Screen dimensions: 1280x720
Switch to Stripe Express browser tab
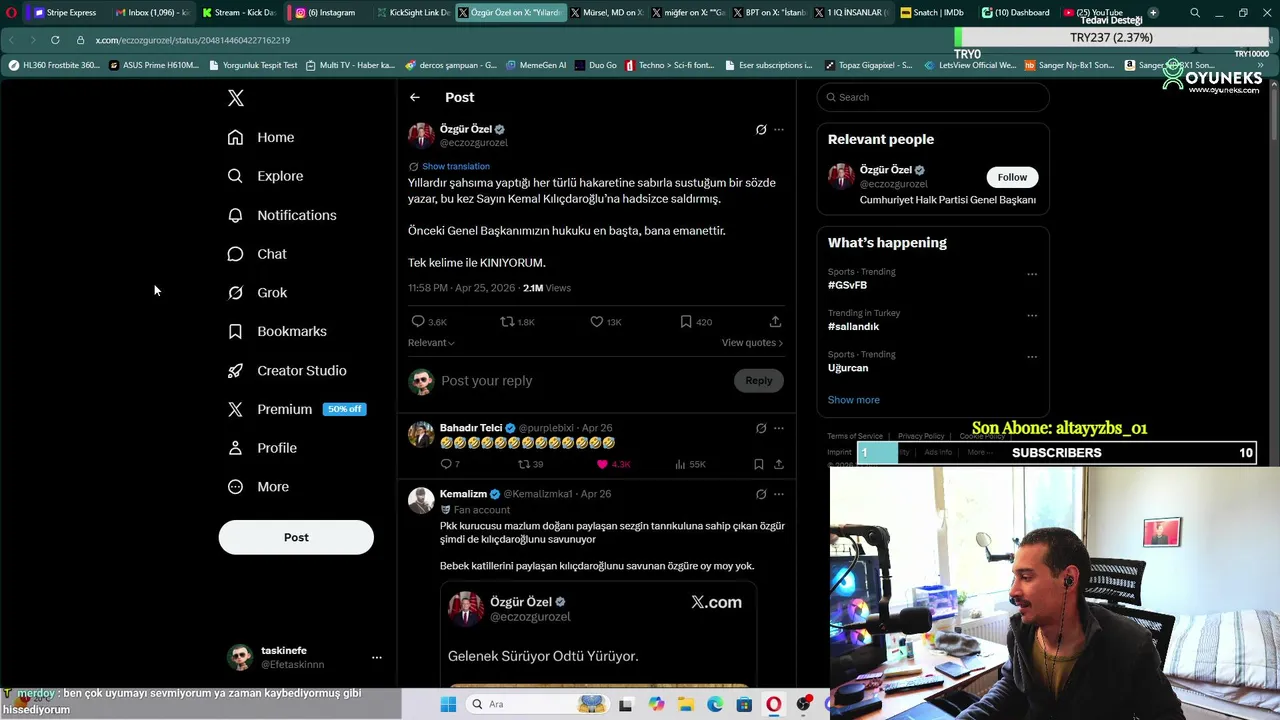click(65, 12)
